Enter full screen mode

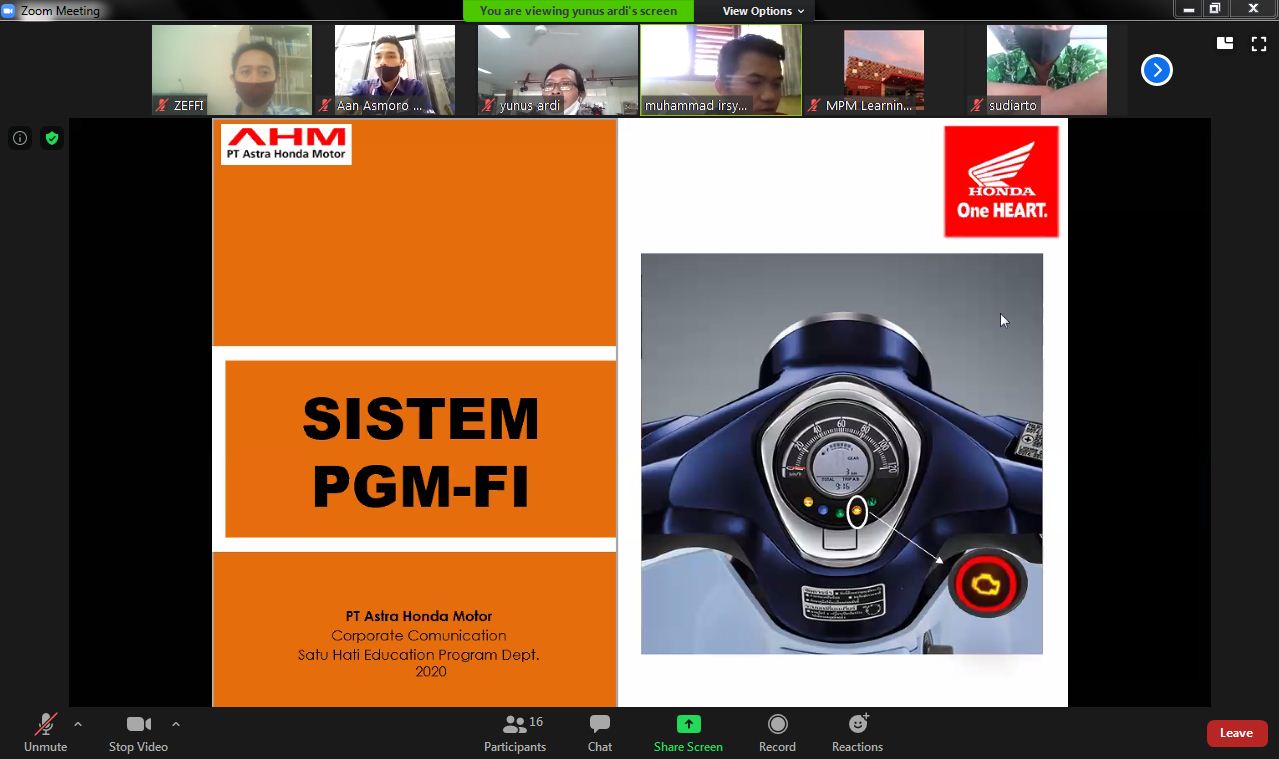click(1259, 43)
